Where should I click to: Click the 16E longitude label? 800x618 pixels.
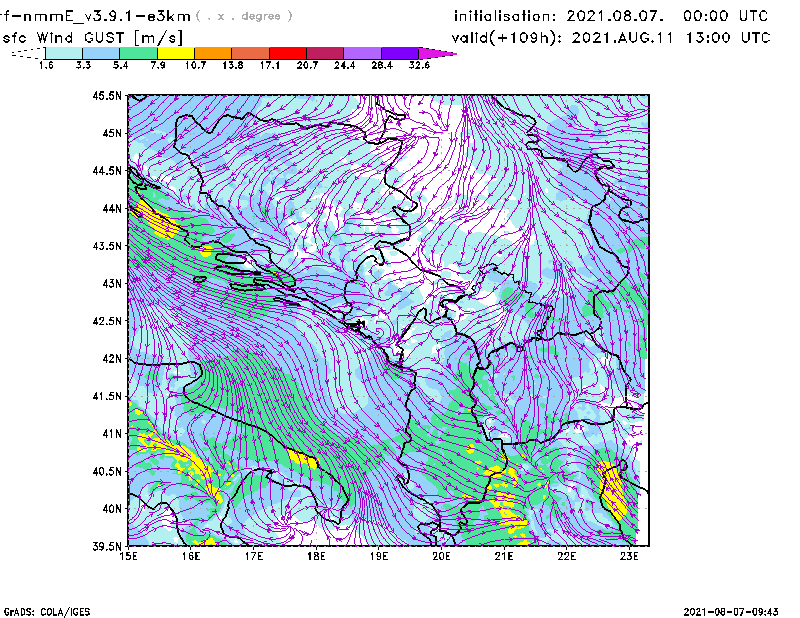(x=191, y=556)
